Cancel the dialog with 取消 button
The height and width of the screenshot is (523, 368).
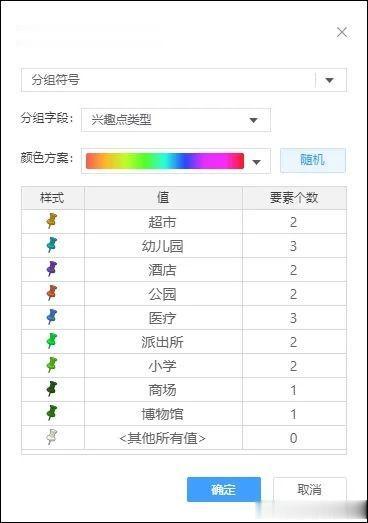310,489
